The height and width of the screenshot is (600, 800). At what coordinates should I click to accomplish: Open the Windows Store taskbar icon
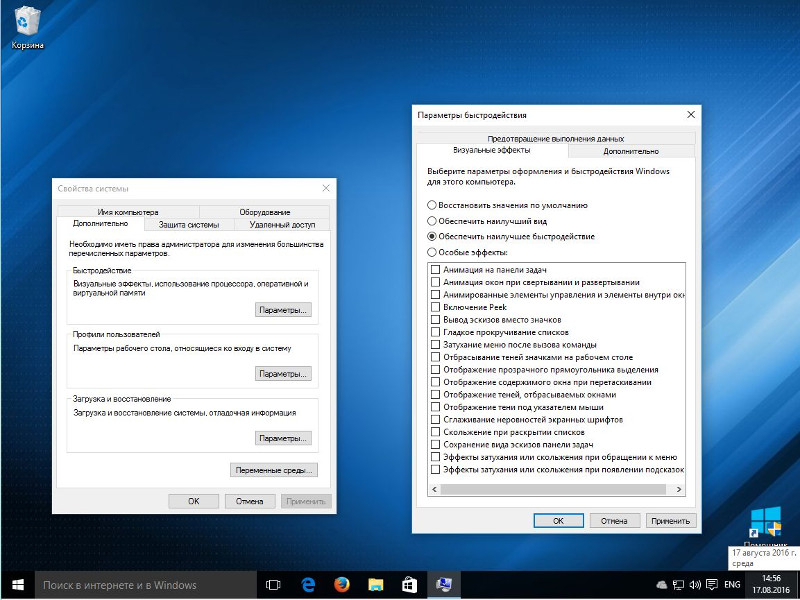[x=409, y=585]
